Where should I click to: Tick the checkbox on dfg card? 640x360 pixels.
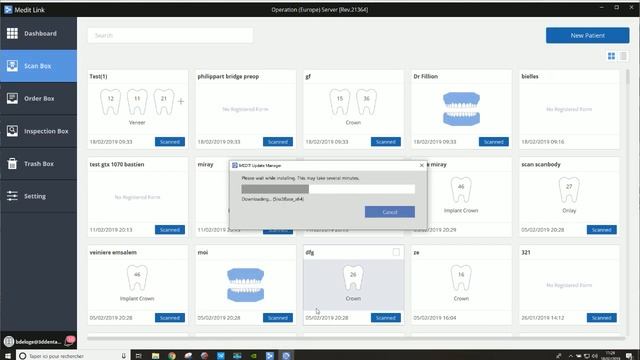click(396, 252)
